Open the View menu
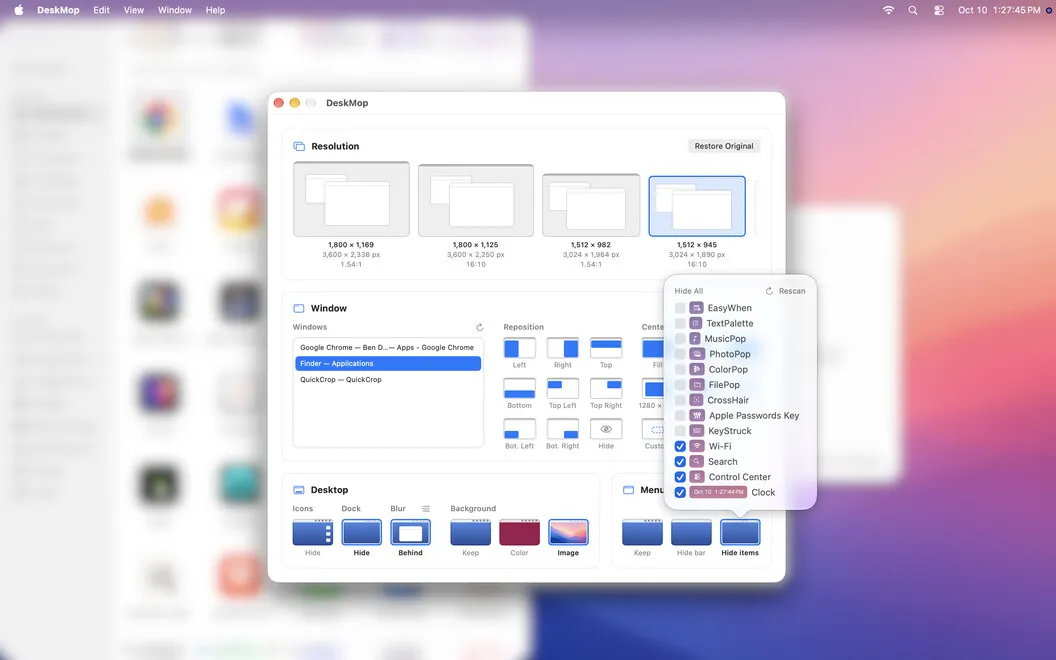 point(134,10)
